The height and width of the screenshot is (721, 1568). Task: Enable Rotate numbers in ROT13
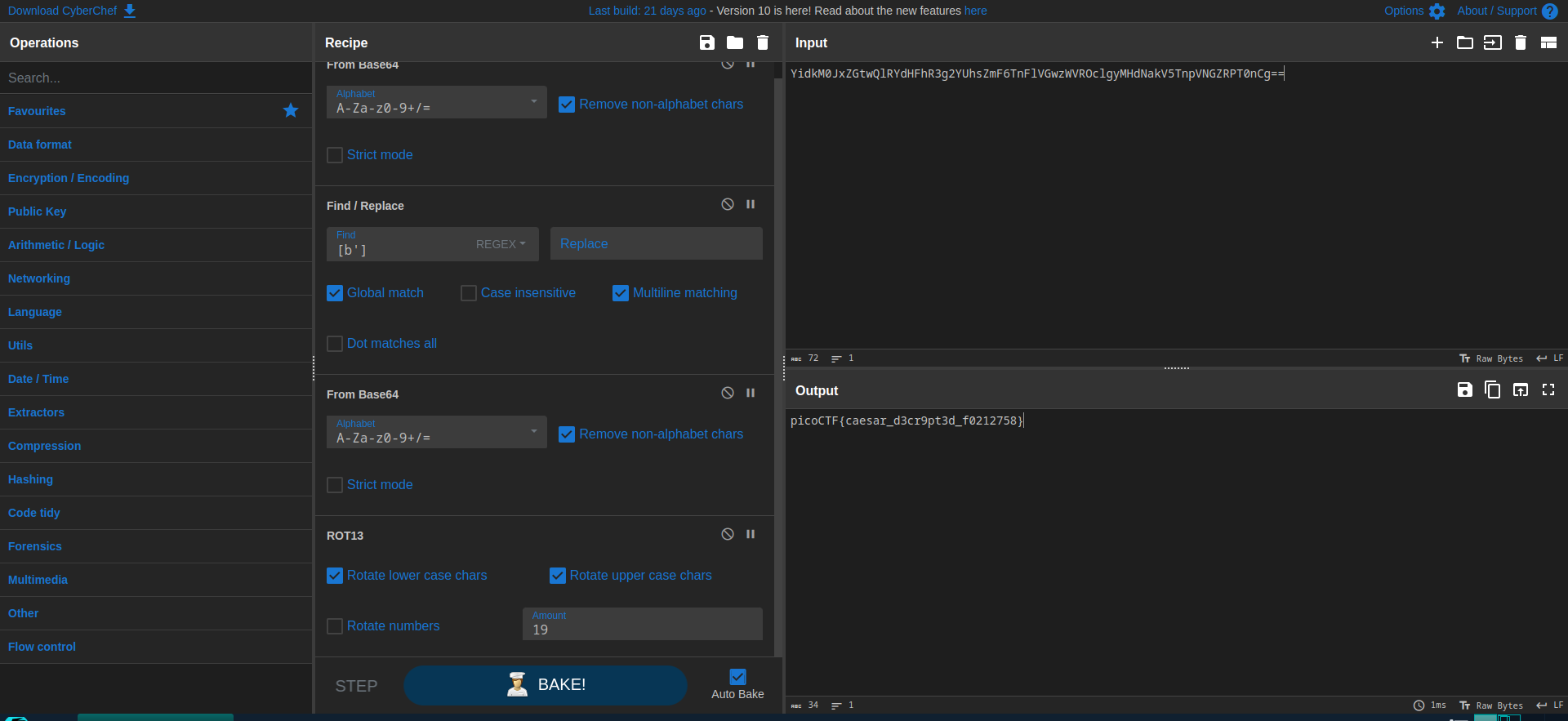coord(335,626)
